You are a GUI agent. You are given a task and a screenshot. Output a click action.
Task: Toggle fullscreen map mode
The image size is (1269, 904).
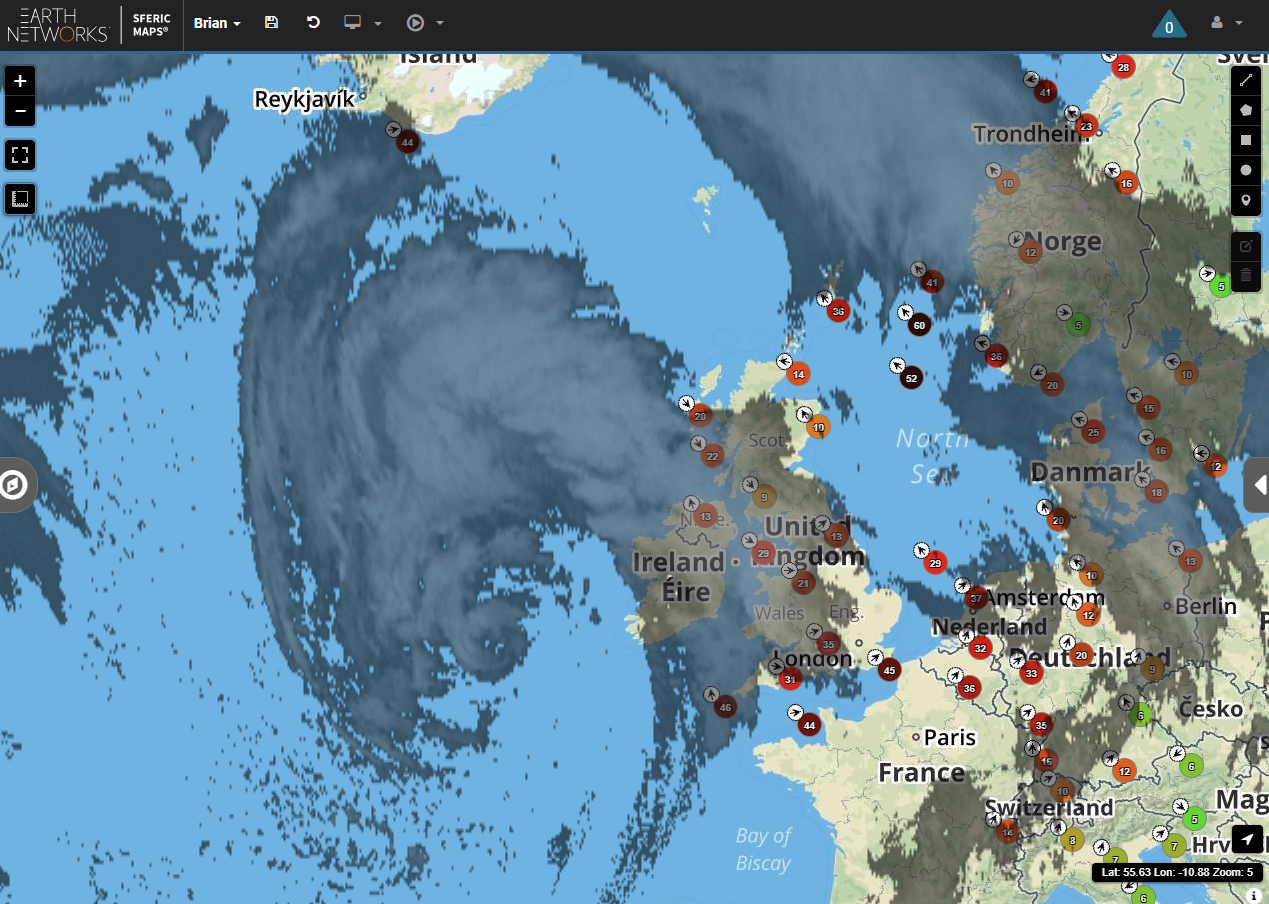click(x=20, y=155)
